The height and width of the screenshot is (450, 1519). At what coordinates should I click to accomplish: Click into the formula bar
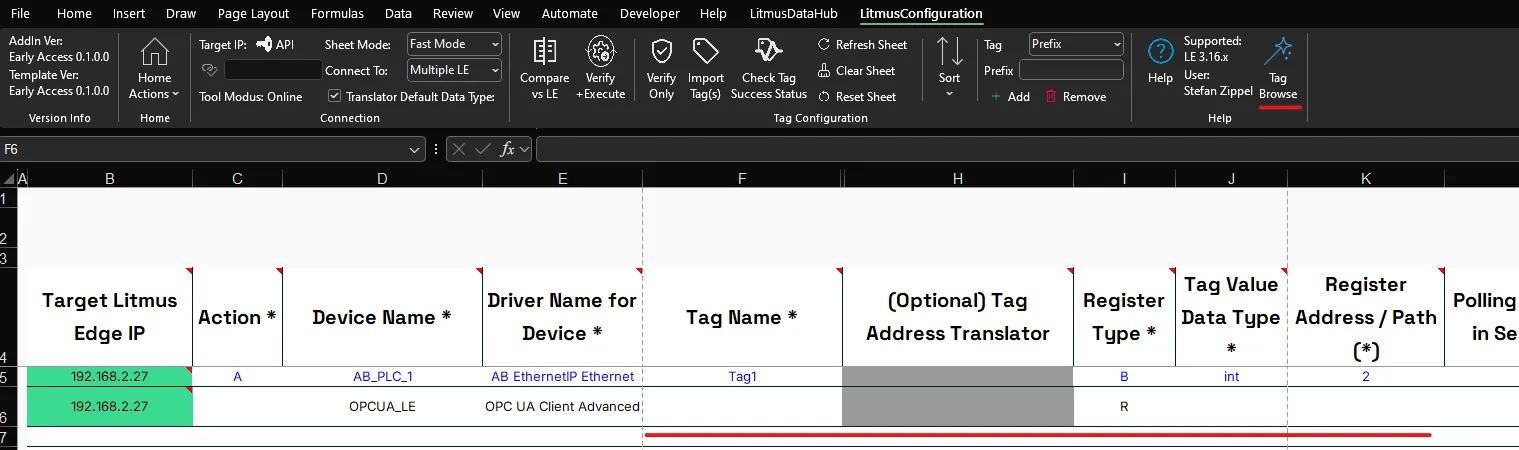point(1027,149)
